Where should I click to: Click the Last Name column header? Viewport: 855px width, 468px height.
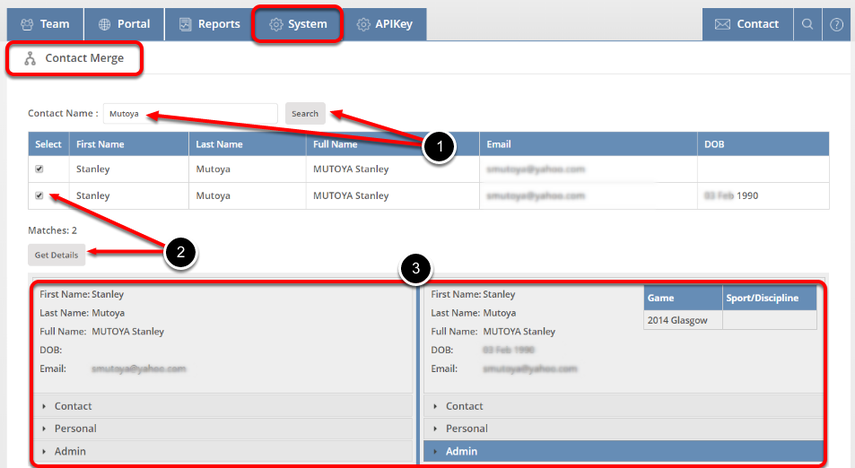tap(248, 144)
